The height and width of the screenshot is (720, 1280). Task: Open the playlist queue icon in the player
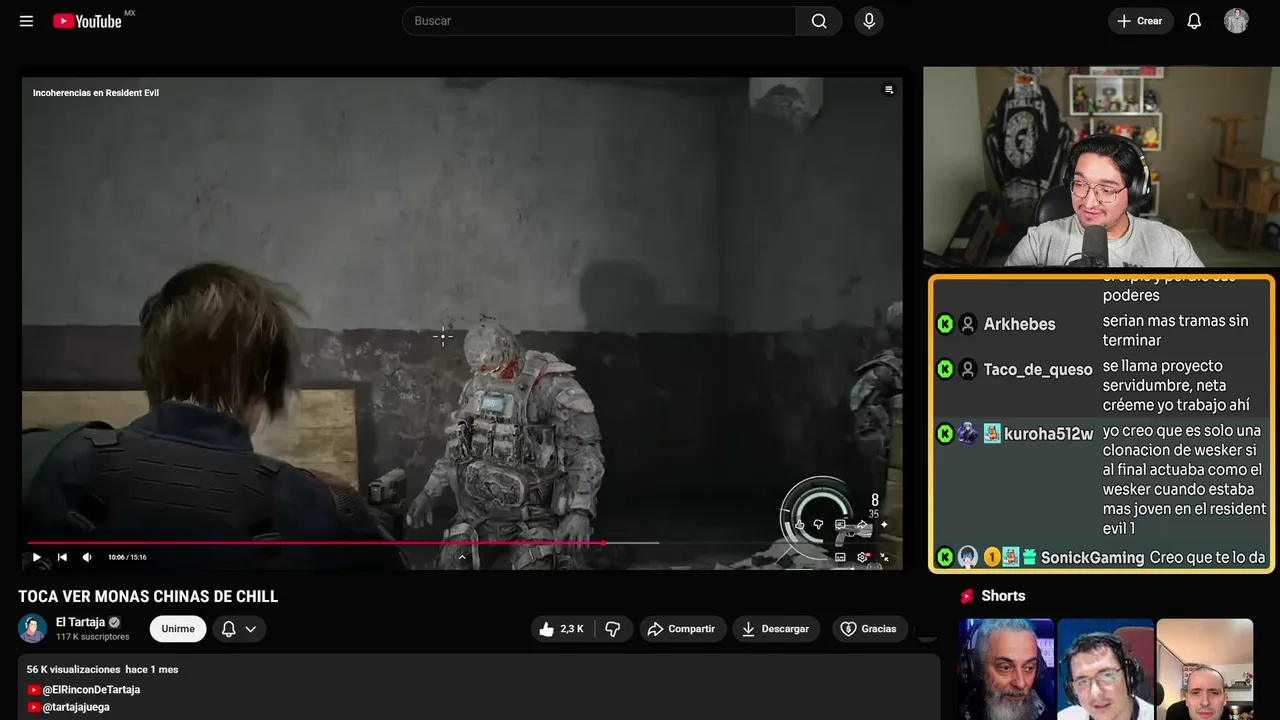coord(888,90)
